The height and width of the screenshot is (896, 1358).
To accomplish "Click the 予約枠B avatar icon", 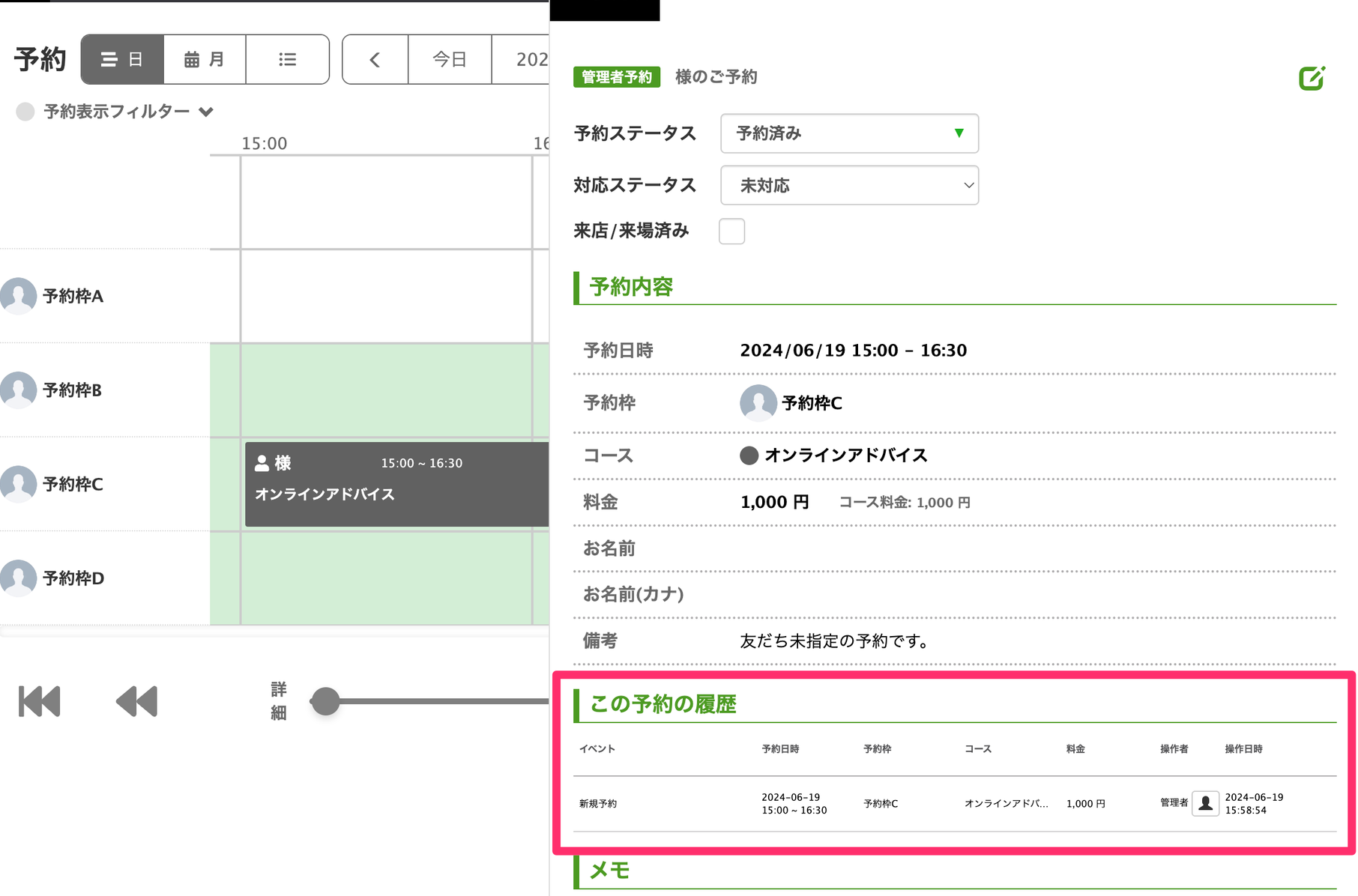I will pyautogui.click(x=18, y=390).
